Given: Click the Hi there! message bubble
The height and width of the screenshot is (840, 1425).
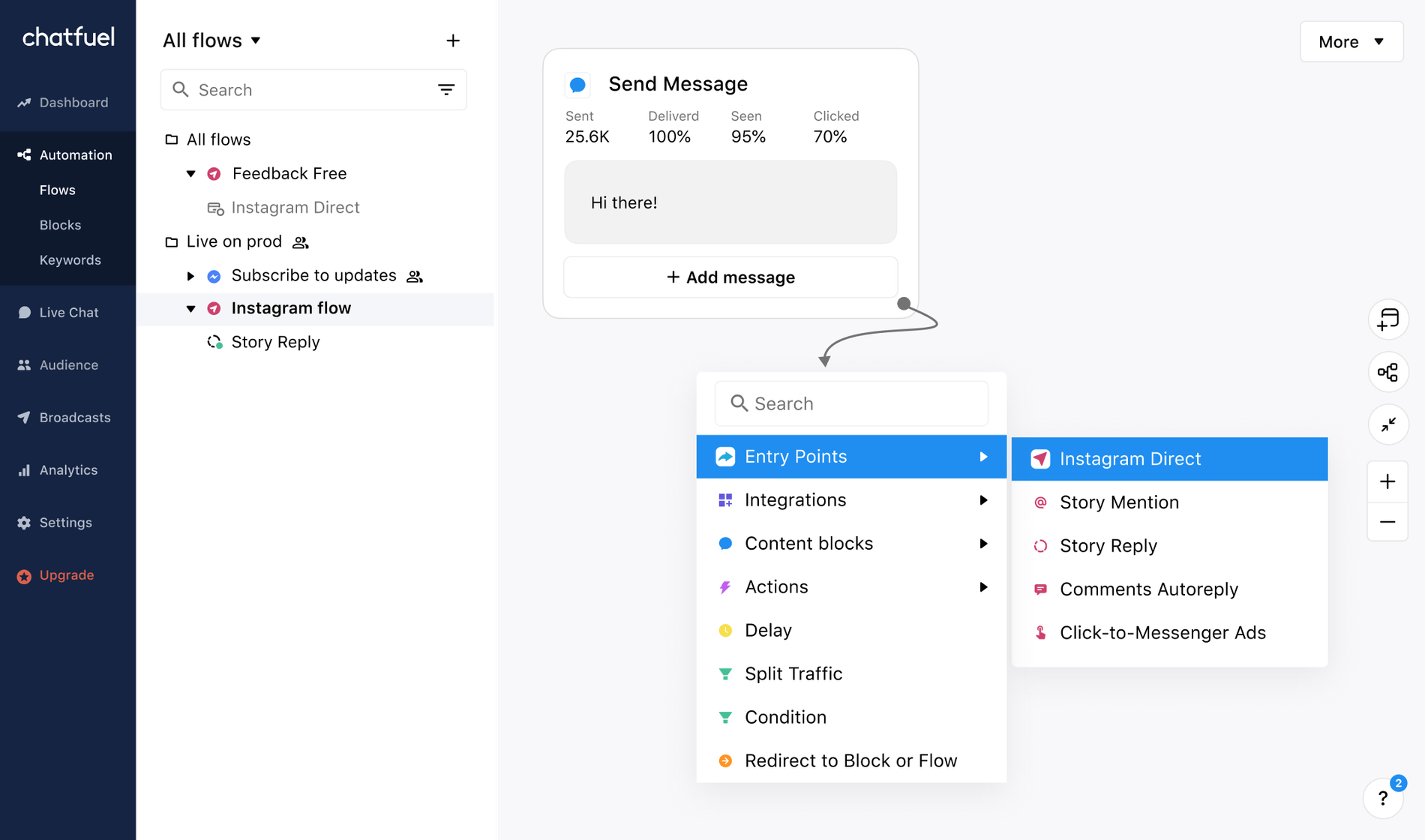Looking at the screenshot, I should click(x=730, y=202).
